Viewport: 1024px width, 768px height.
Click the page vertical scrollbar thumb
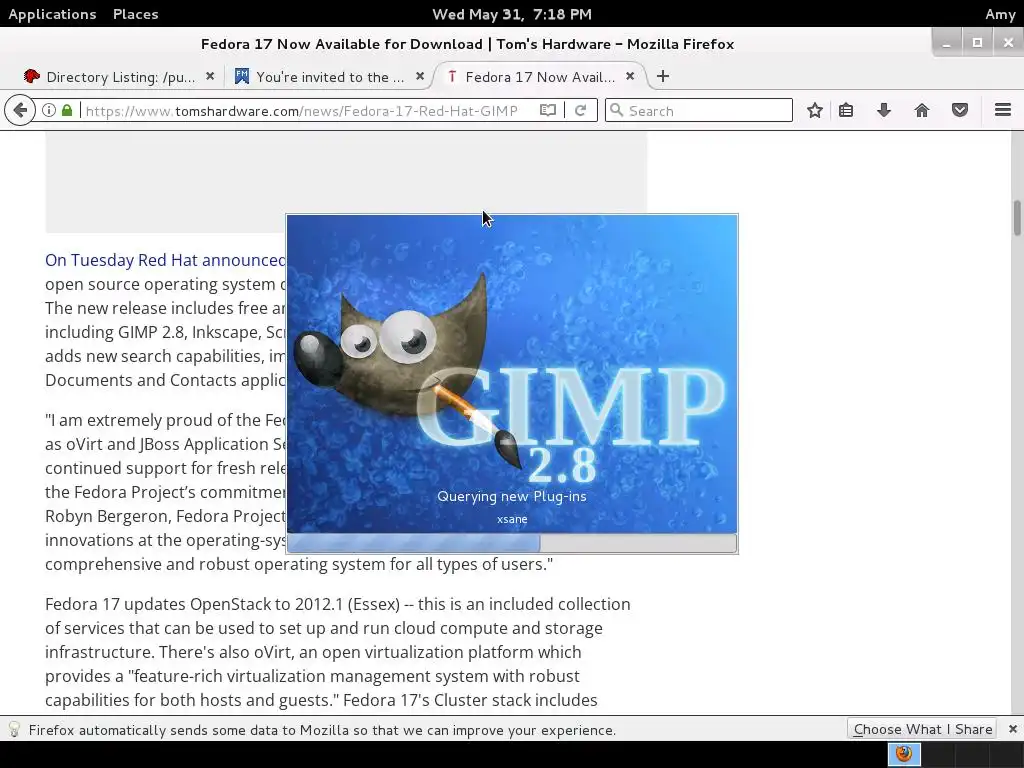tap(1017, 218)
